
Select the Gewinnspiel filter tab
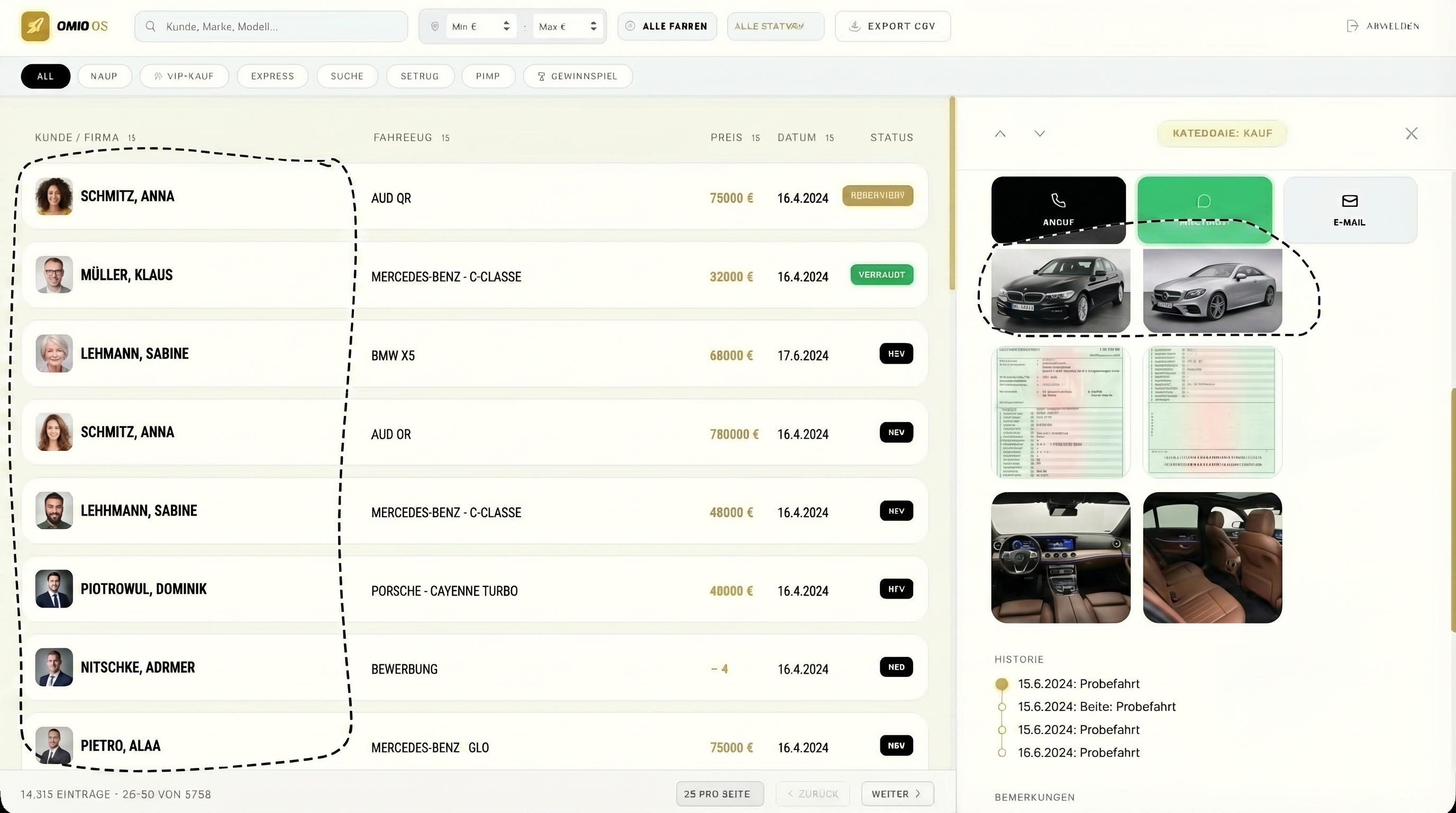(577, 76)
